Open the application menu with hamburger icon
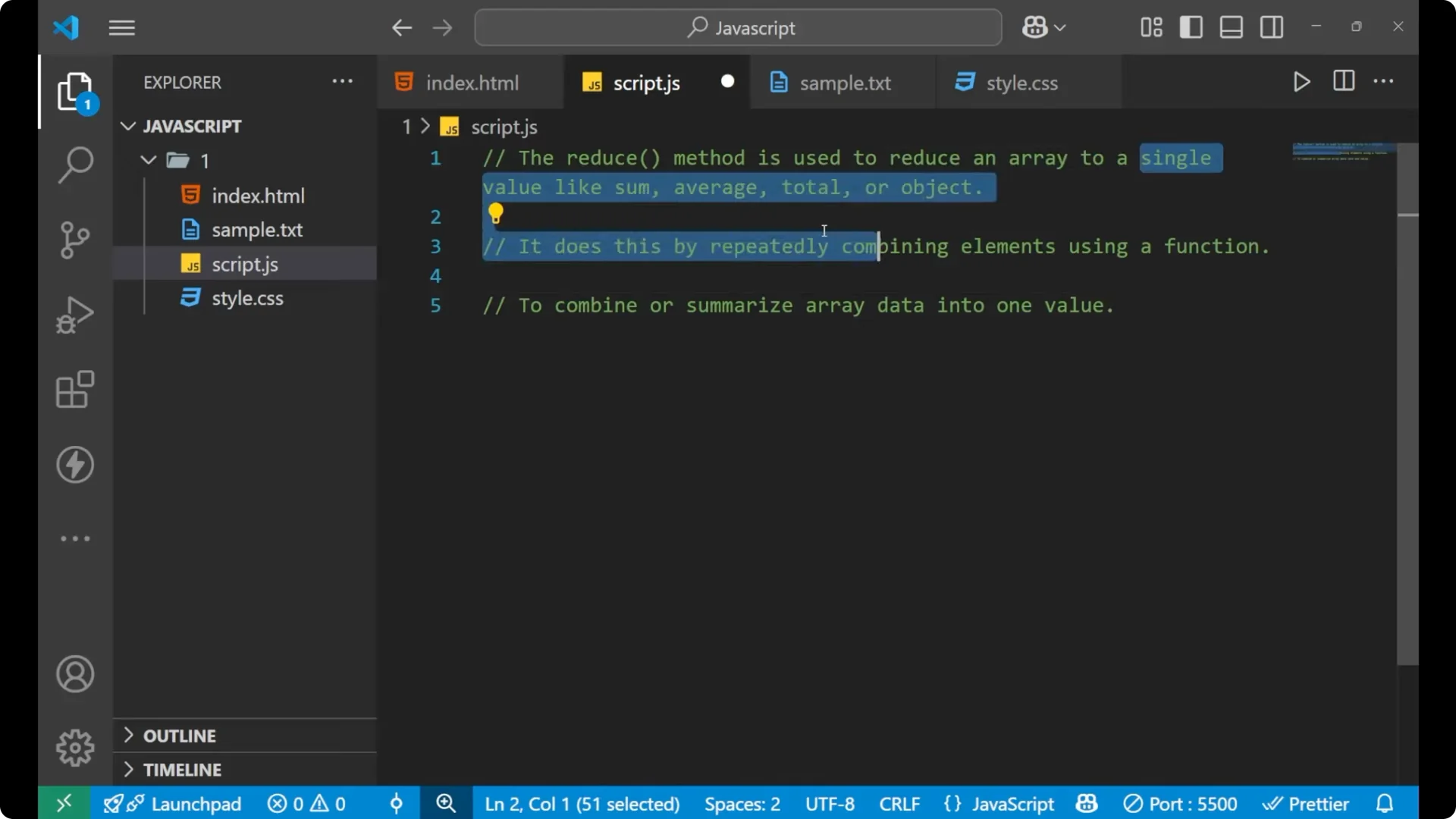The image size is (1456, 819). pos(121,27)
